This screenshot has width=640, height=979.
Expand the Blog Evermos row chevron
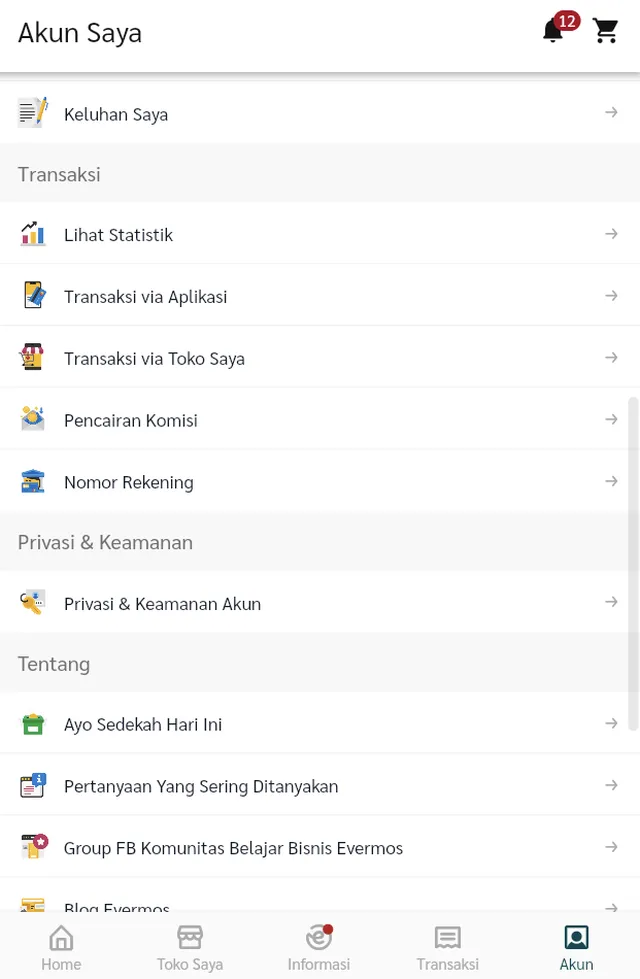tap(611, 908)
